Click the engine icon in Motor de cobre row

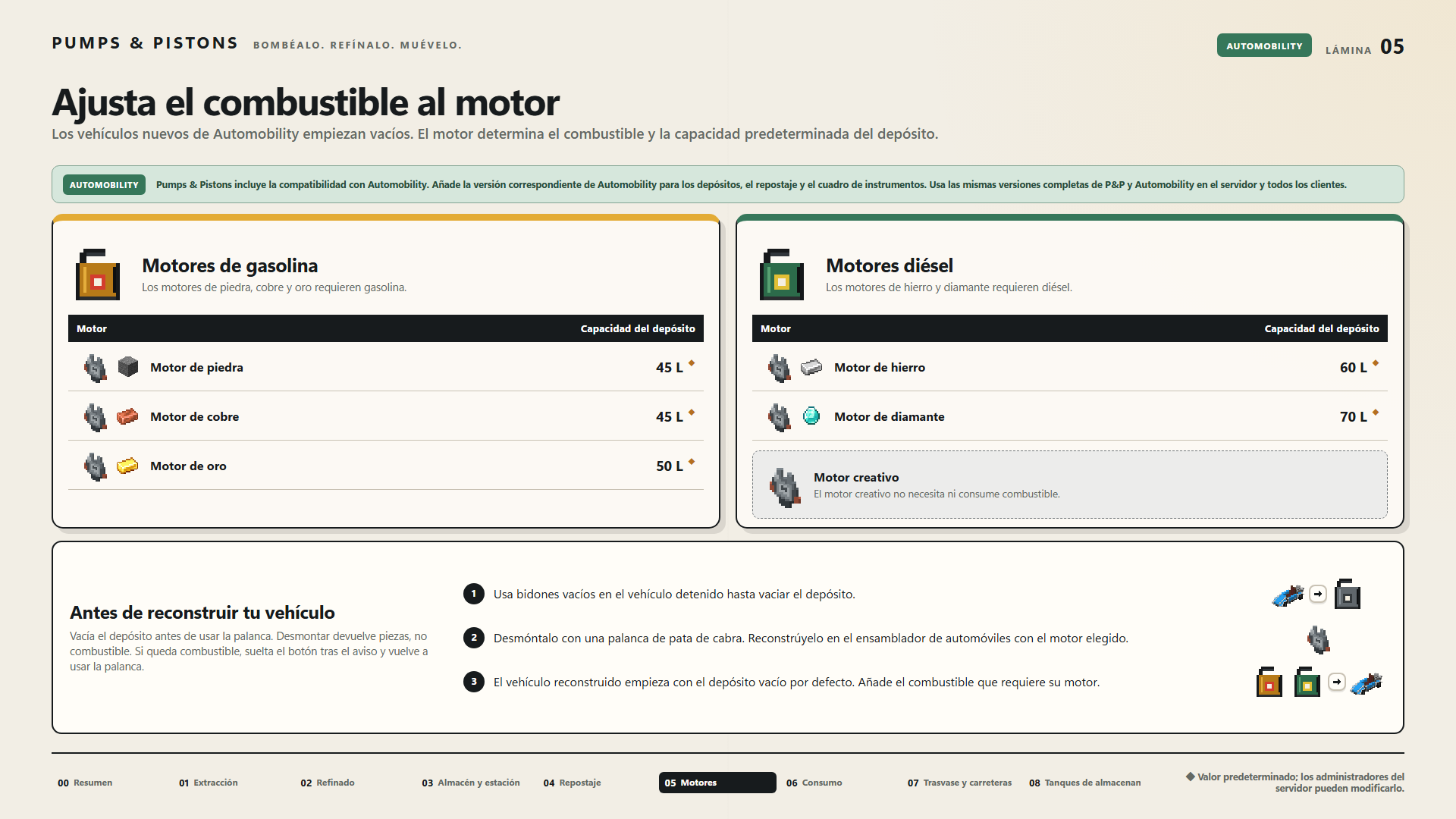point(96,417)
